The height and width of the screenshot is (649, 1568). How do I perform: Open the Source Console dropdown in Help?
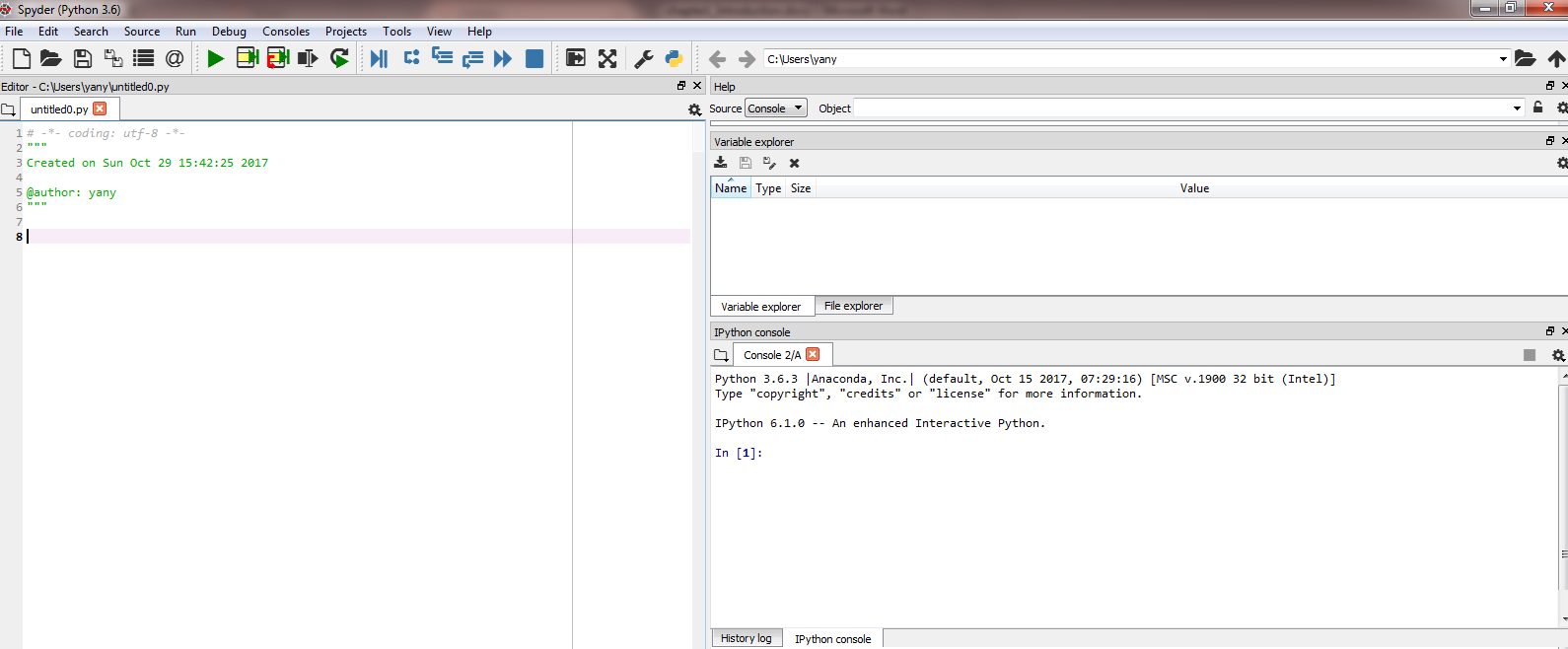[x=775, y=108]
